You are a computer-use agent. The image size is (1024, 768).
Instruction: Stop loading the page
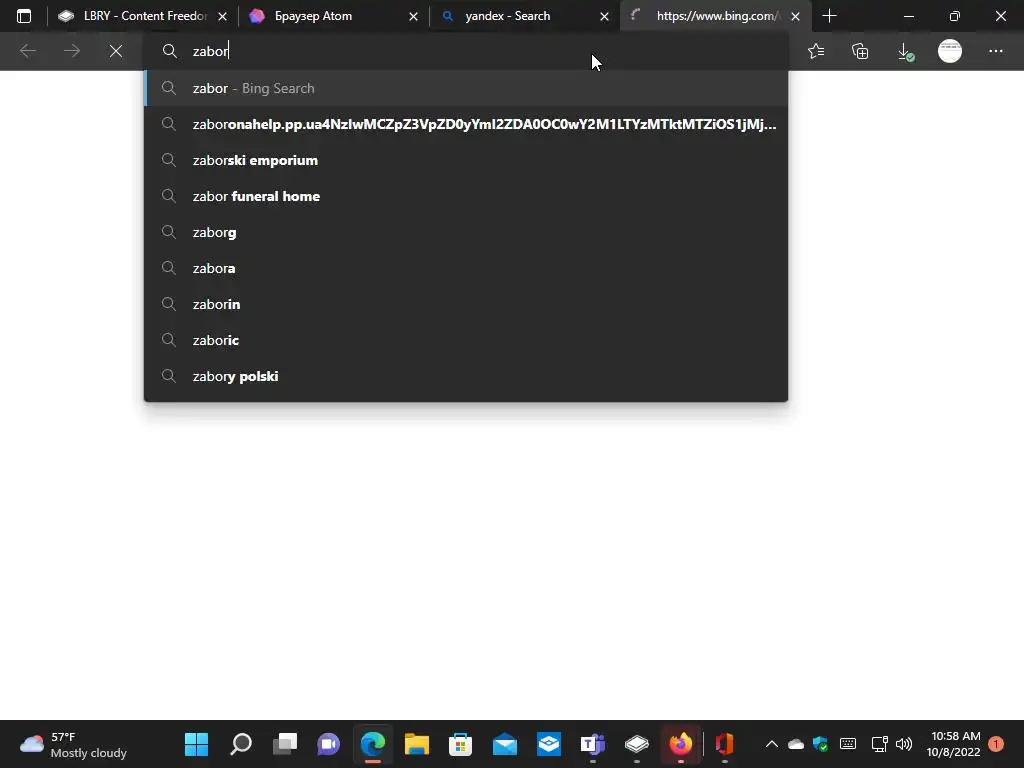pyautogui.click(x=116, y=51)
